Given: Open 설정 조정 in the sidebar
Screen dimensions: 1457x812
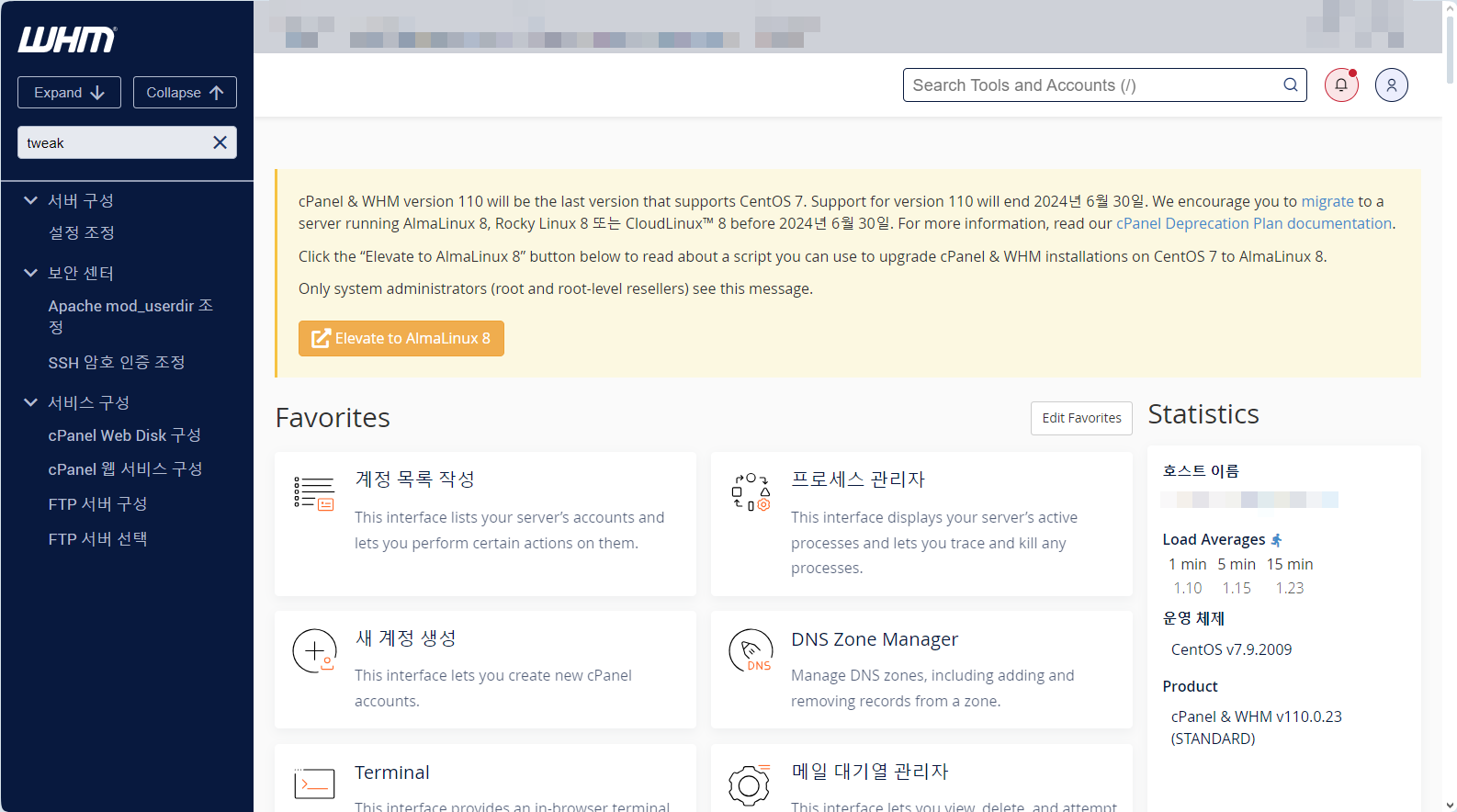Looking at the screenshot, I should point(82,233).
